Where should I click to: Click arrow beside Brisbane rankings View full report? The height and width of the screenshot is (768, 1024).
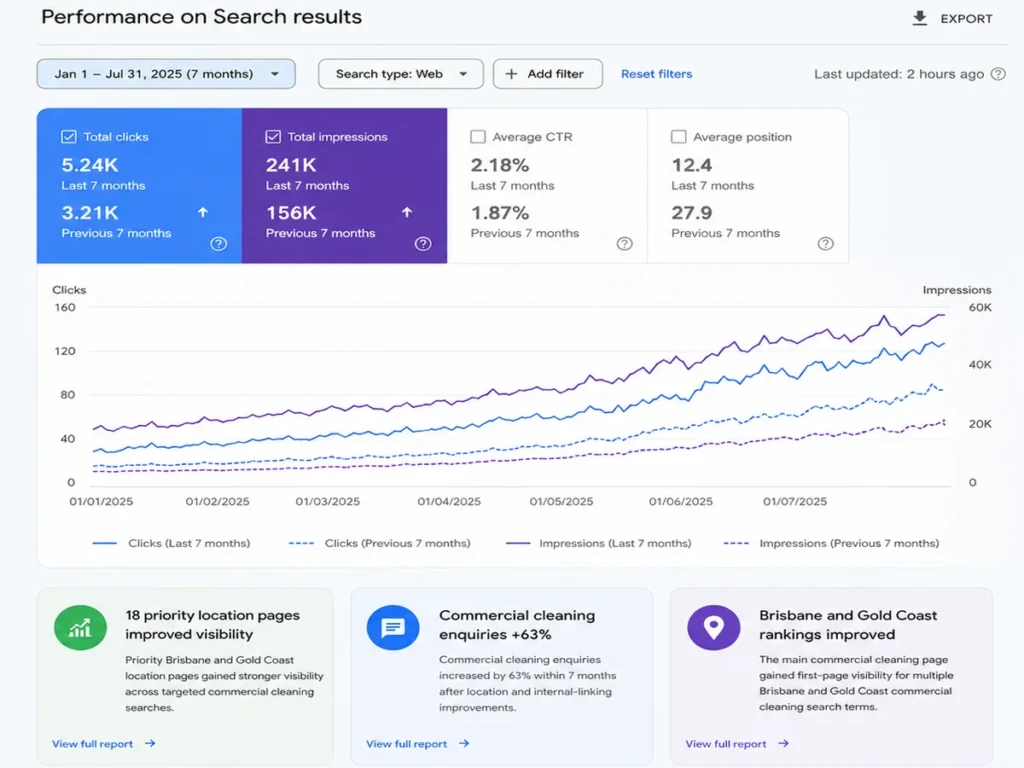[x=784, y=743]
